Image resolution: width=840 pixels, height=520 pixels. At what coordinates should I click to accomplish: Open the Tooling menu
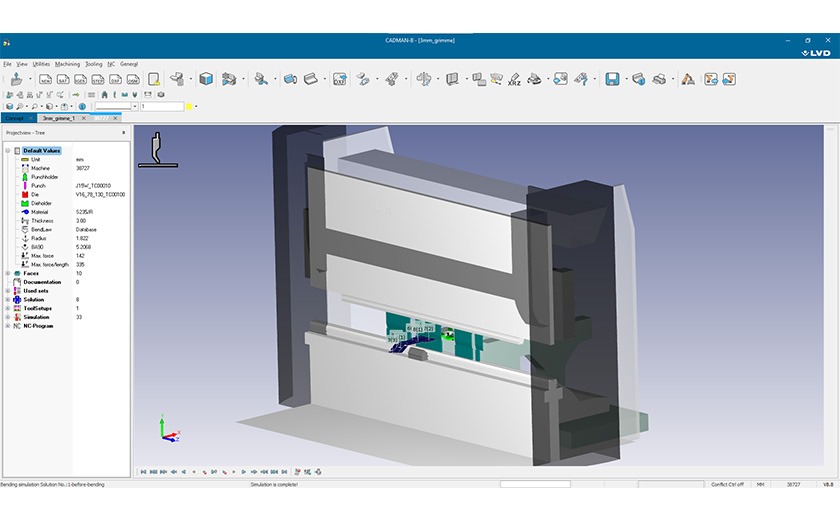(x=94, y=64)
